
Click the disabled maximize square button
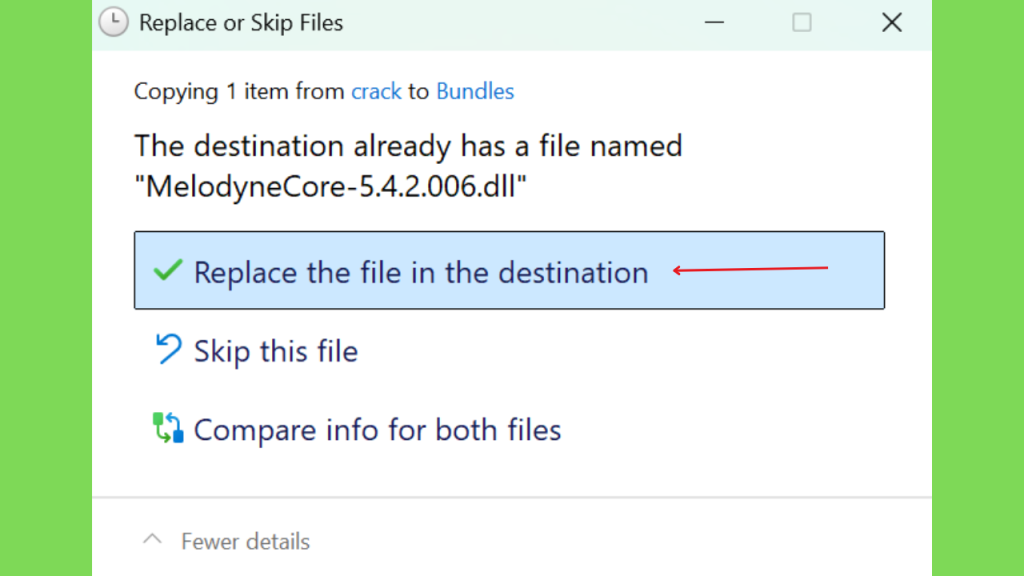(802, 22)
